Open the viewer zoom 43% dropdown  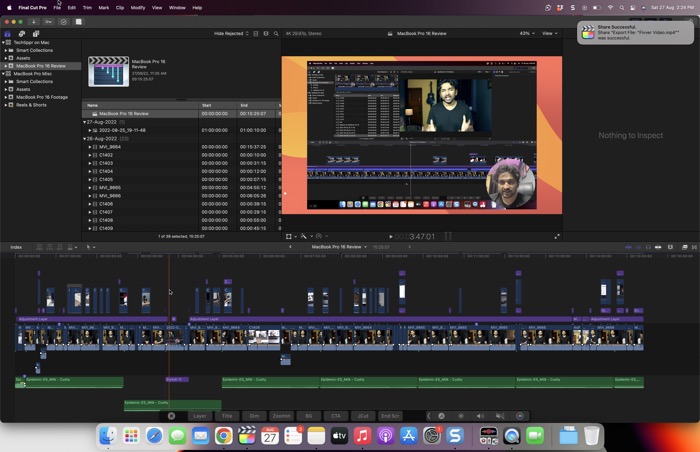point(527,33)
